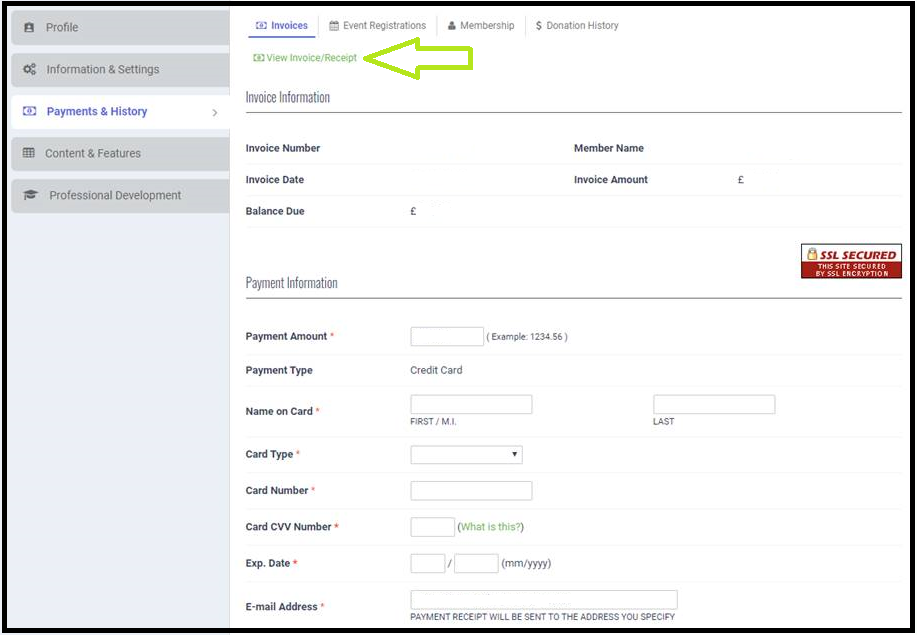Click the graduation cap icon for Professional Development

[30, 195]
